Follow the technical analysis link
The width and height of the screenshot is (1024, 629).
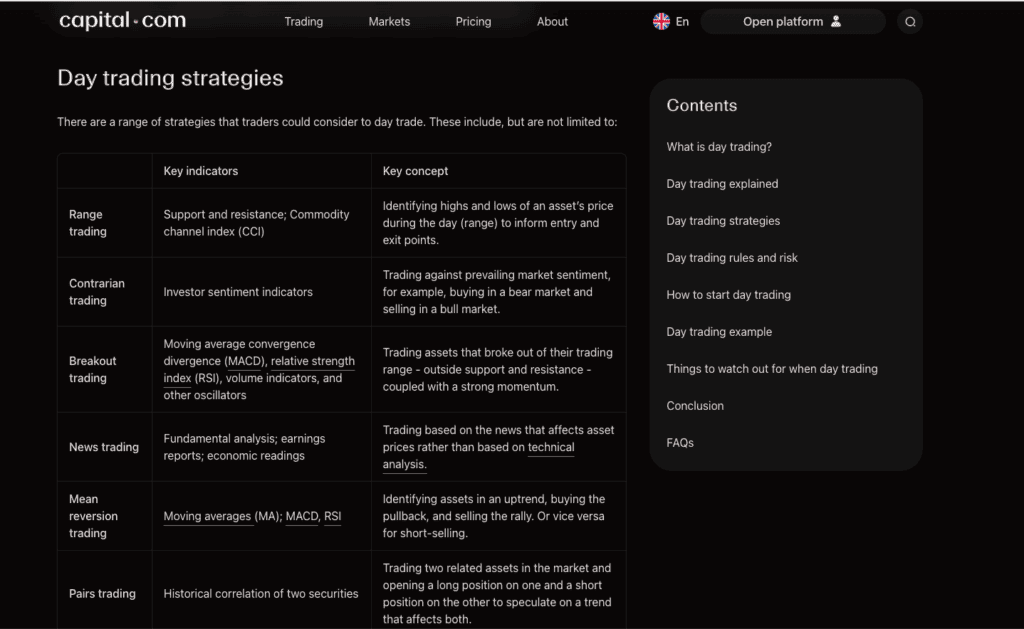click(x=478, y=456)
